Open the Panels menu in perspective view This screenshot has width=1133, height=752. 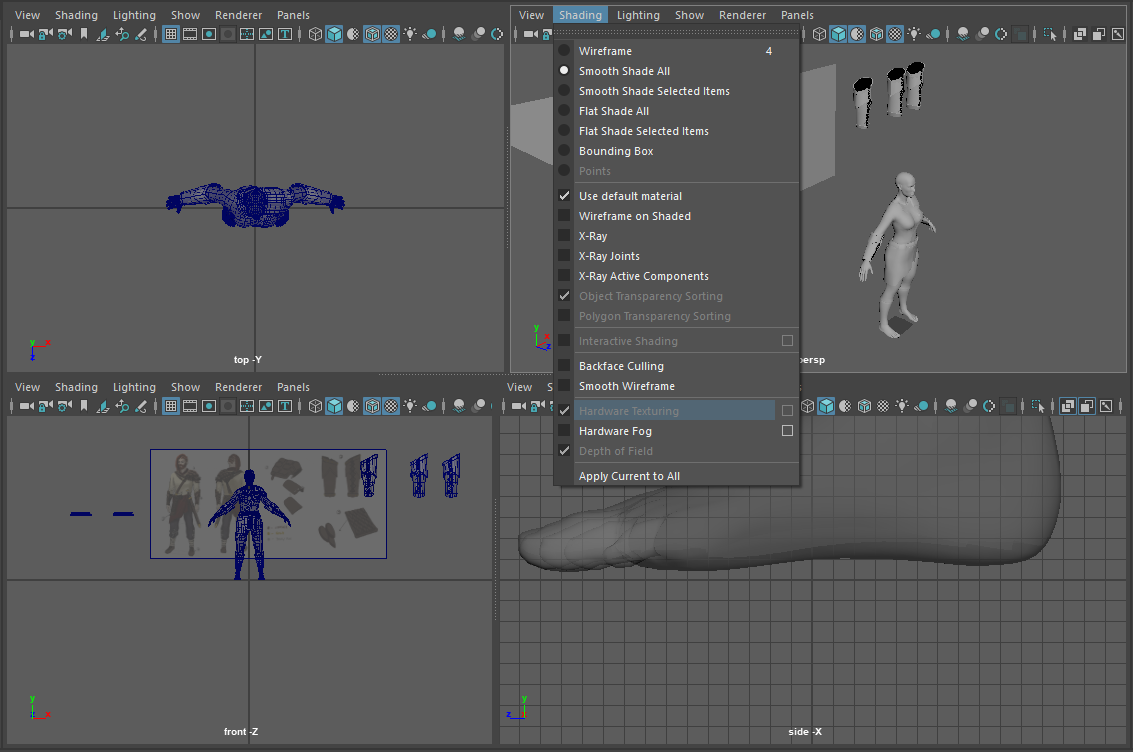pyautogui.click(x=797, y=15)
